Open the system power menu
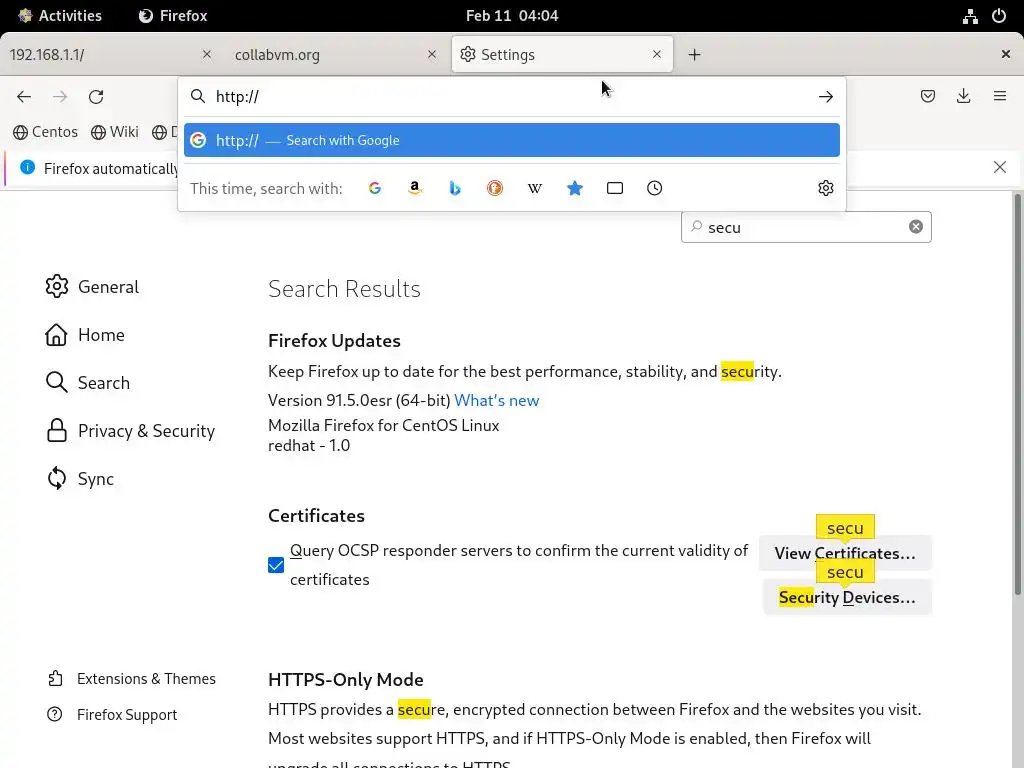The width and height of the screenshot is (1024, 768). tap(999, 16)
